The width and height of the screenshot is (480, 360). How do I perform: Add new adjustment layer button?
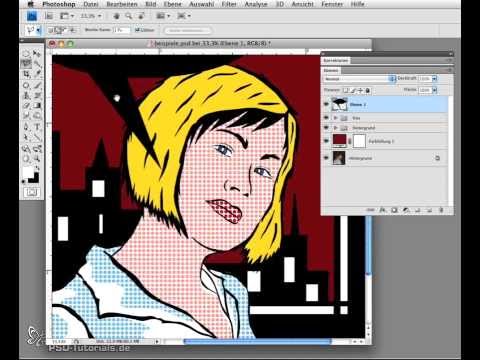point(406,210)
